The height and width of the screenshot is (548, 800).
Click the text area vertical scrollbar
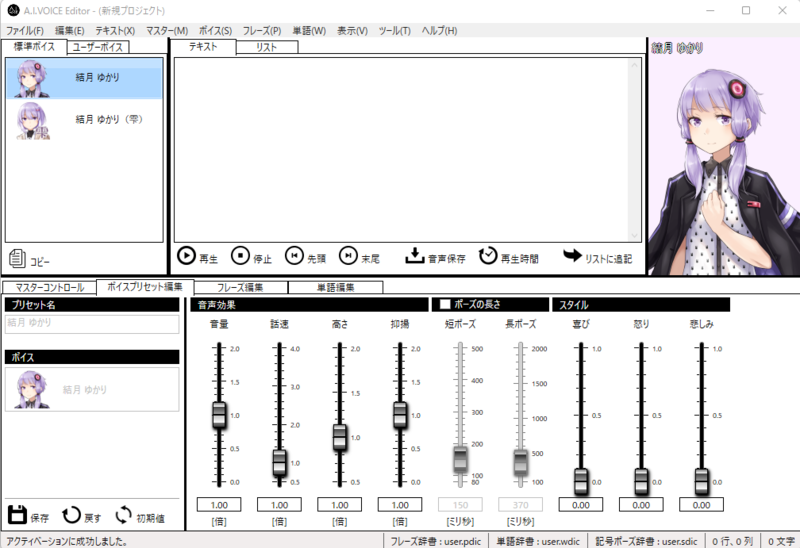coord(635,150)
